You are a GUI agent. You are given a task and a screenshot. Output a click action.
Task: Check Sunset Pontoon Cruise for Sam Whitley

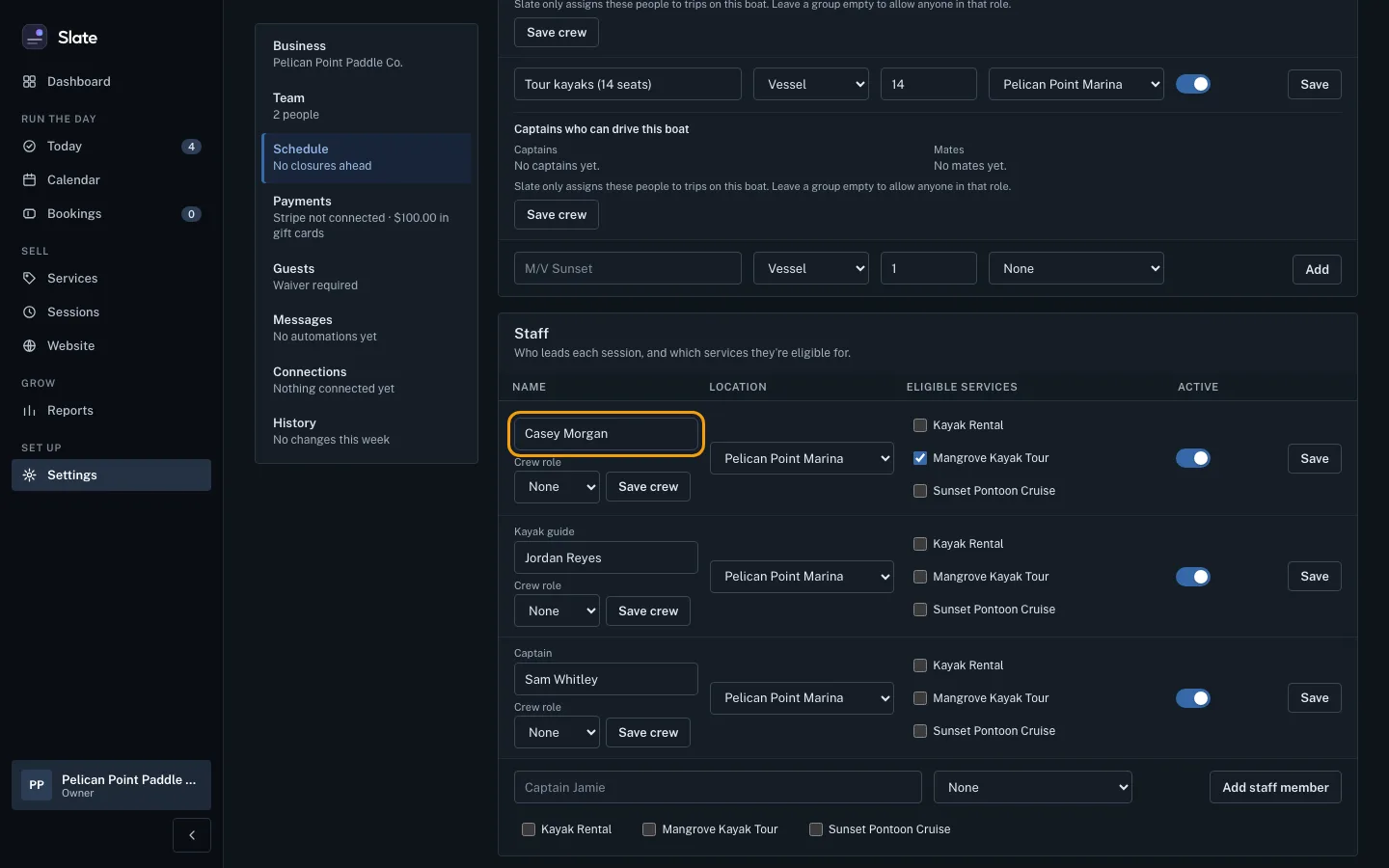tap(920, 731)
